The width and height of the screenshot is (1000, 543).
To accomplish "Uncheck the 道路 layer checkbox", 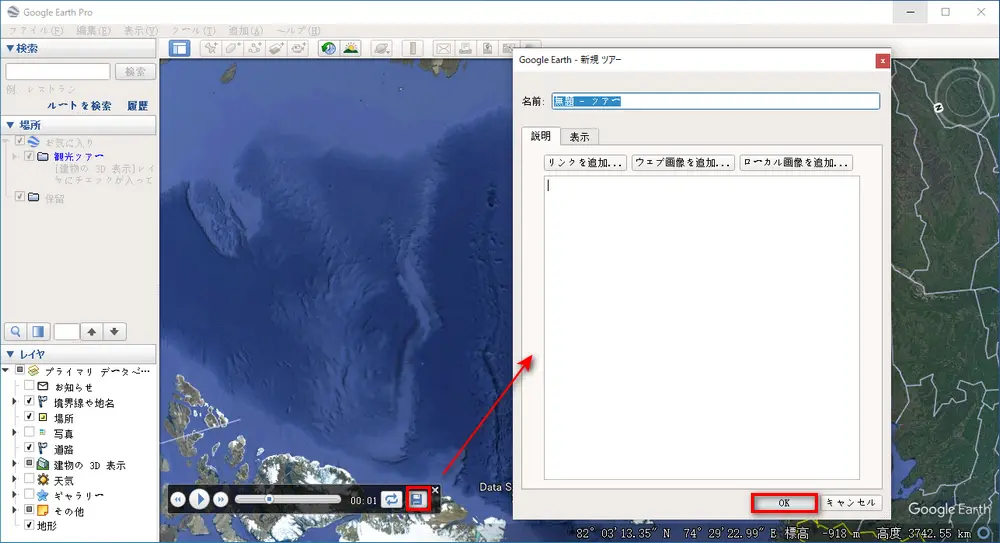I will click(x=29, y=448).
